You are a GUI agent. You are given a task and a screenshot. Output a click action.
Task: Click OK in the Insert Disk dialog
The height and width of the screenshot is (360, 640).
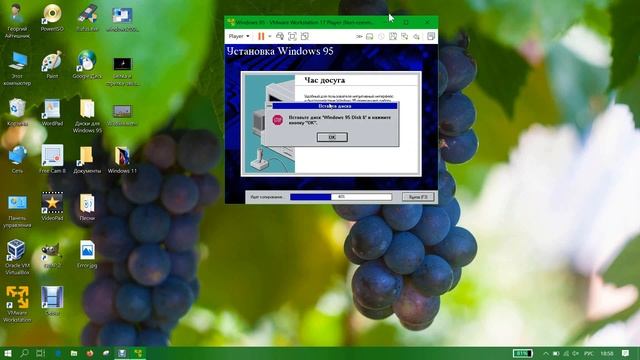click(x=332, y=137)
